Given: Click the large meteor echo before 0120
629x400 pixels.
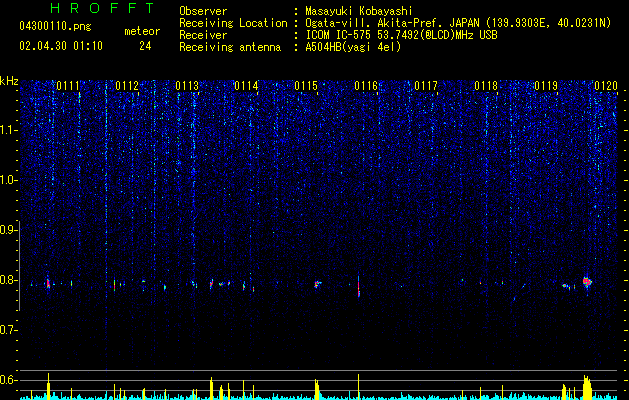Looking at the screenshot, I should (x=587, y=282).
